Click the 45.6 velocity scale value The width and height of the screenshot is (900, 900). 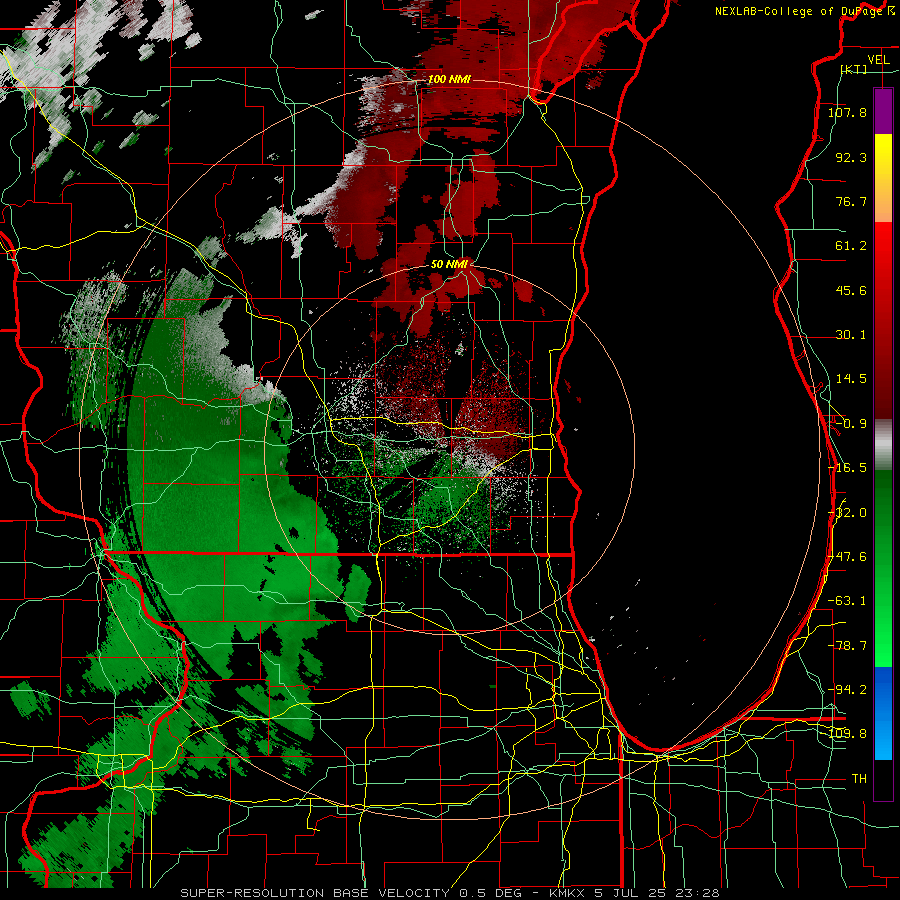(x=851, y=290)
